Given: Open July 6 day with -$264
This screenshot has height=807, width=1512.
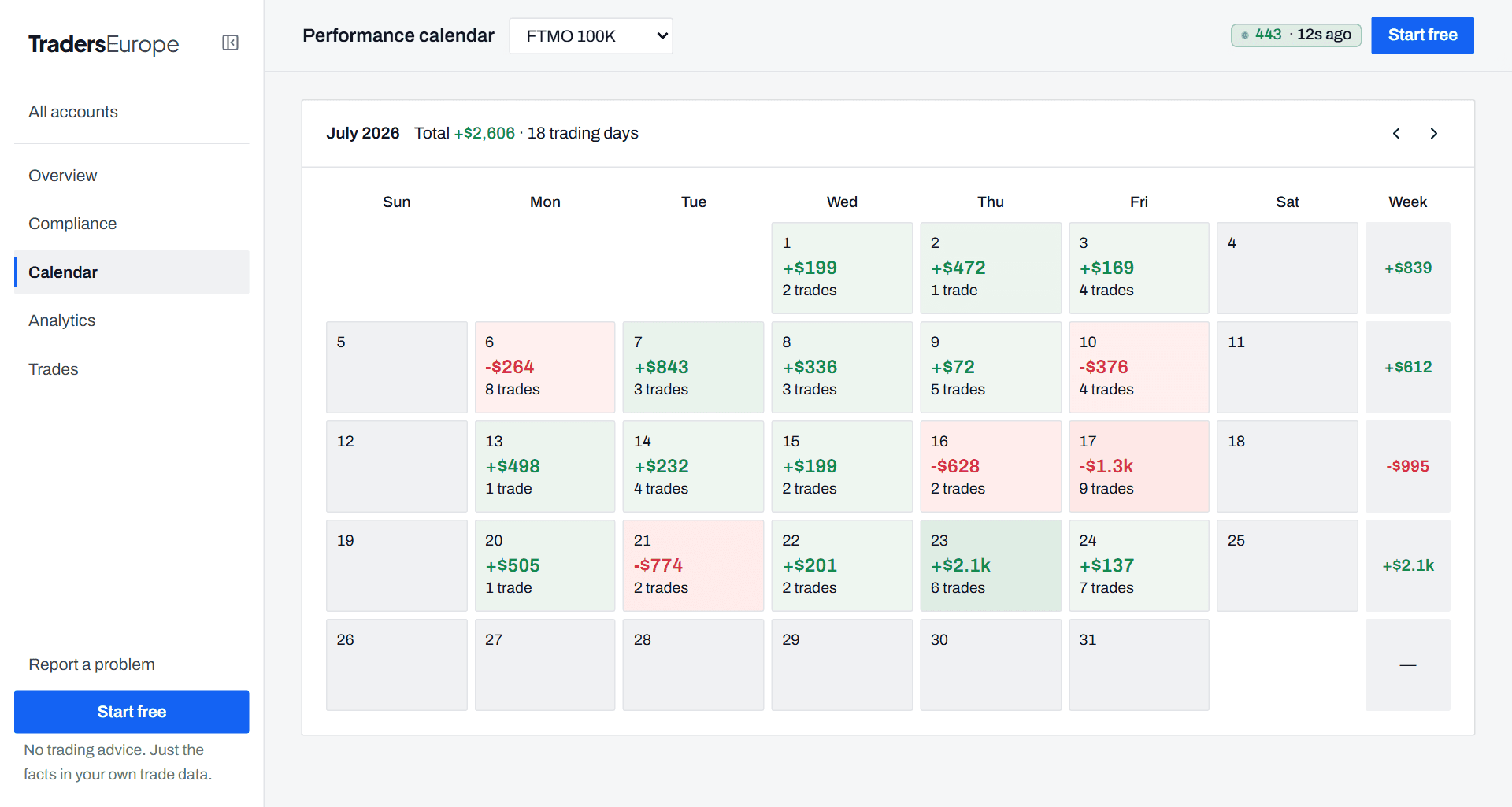Looking at the screenshot, I should 545,368.
